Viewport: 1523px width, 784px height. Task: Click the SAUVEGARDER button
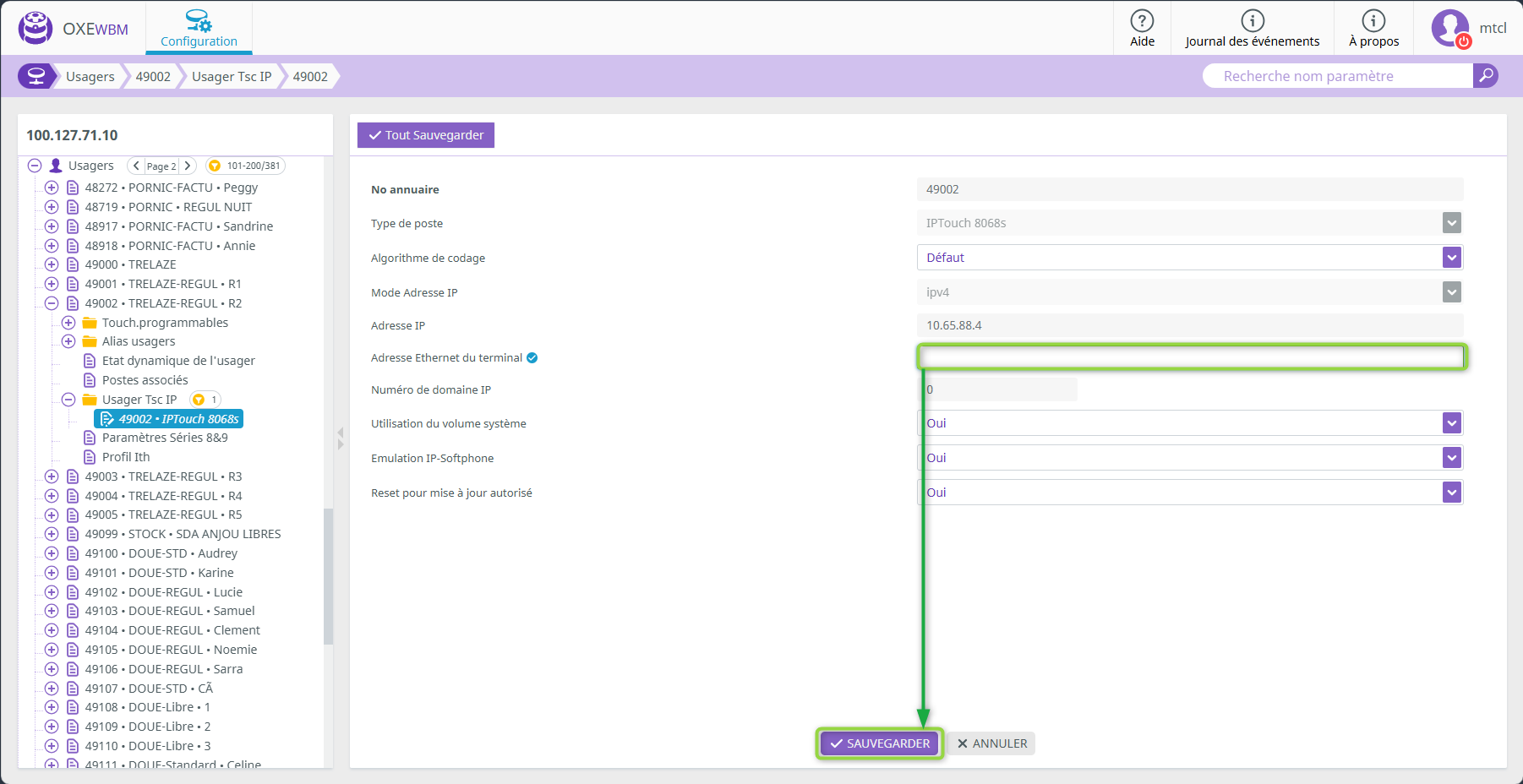tap(880, 743)
